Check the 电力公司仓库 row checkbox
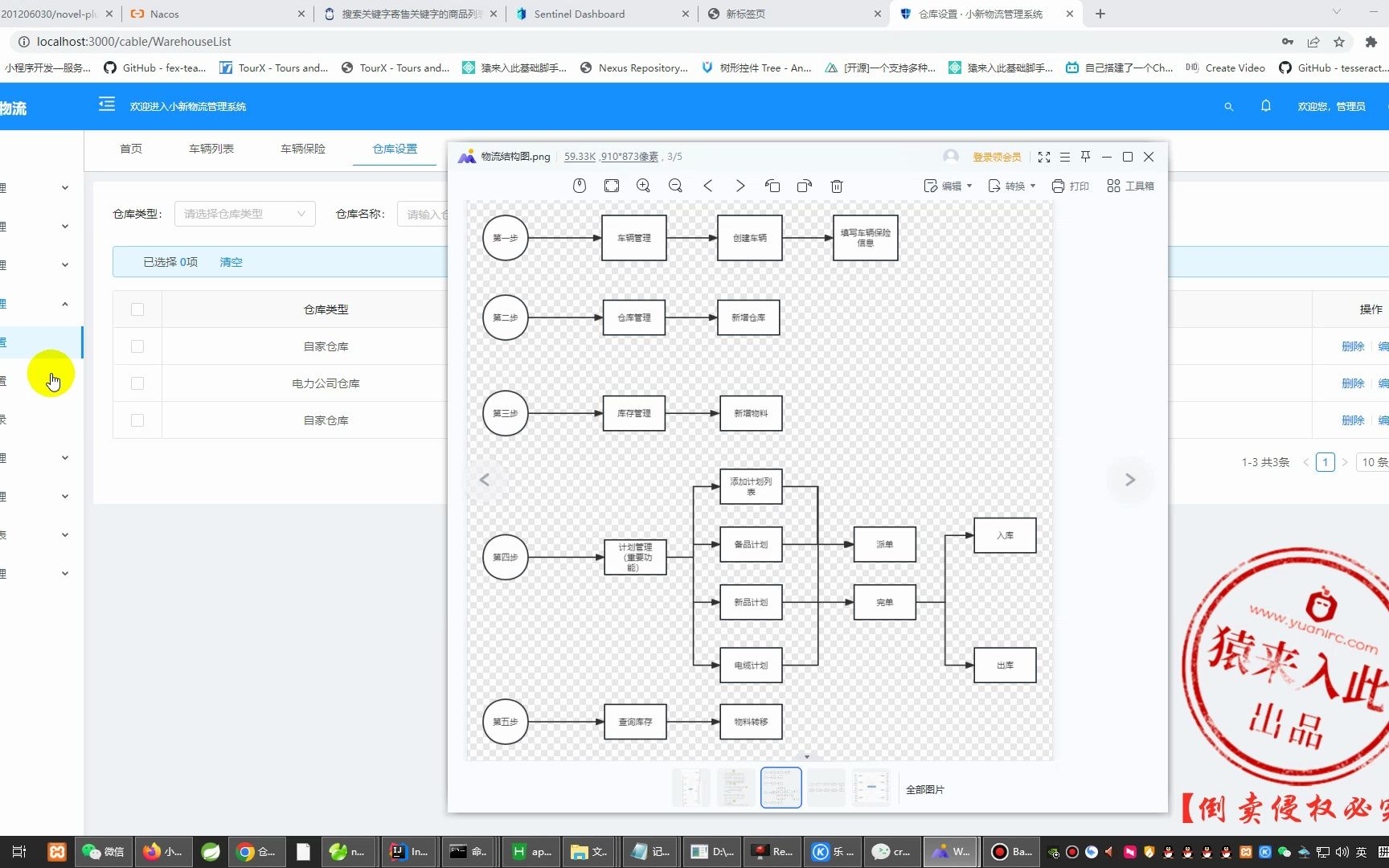This screenshot has width=1389, height=868. (137, 383)
